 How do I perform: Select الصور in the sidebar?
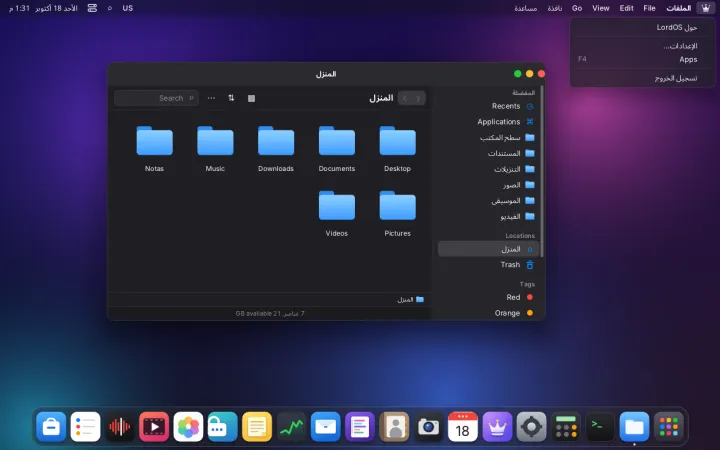pos(488,185)
